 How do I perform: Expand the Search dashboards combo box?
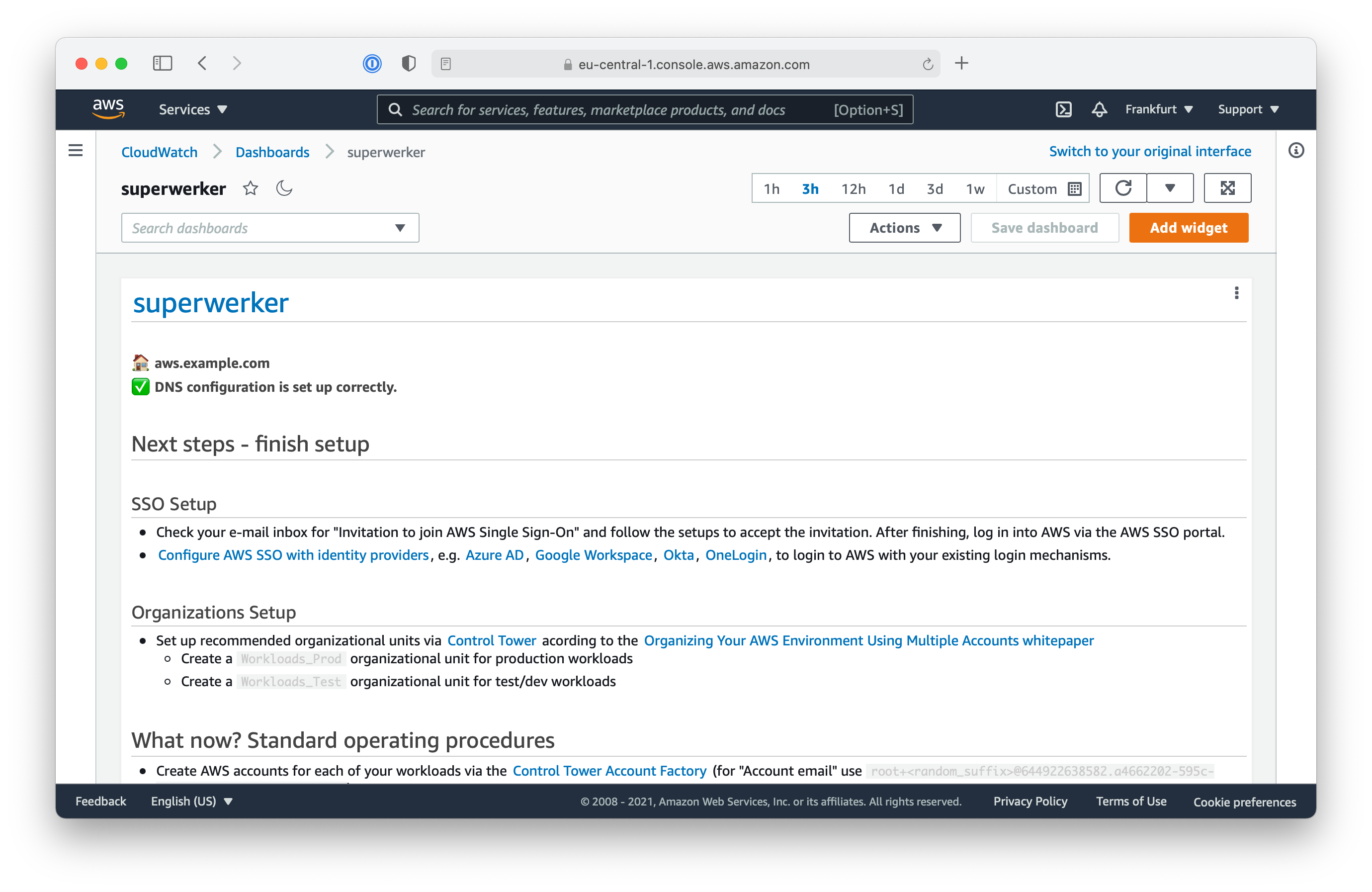(270, 228)
